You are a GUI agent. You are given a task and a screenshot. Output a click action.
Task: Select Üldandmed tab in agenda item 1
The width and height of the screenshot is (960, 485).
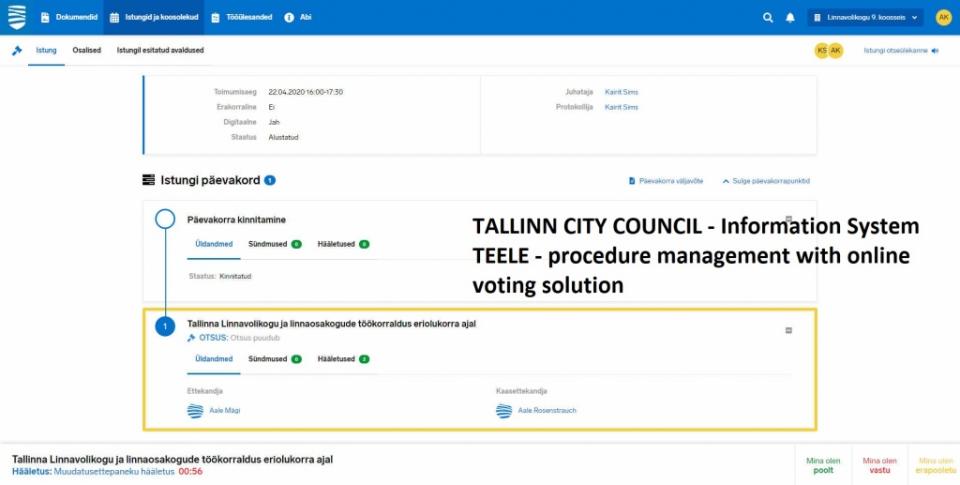pyautogui.click(x=214, y=359)
